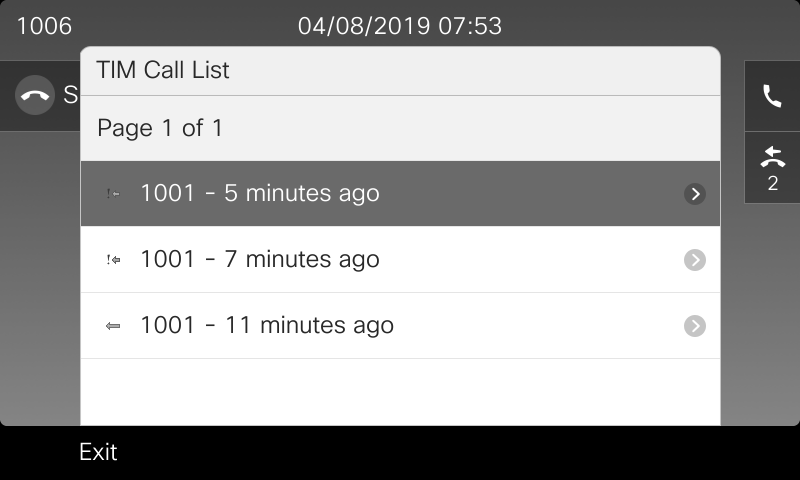Click the empty area below the call list
Screen dimensions: 800x480
point(401,392)
